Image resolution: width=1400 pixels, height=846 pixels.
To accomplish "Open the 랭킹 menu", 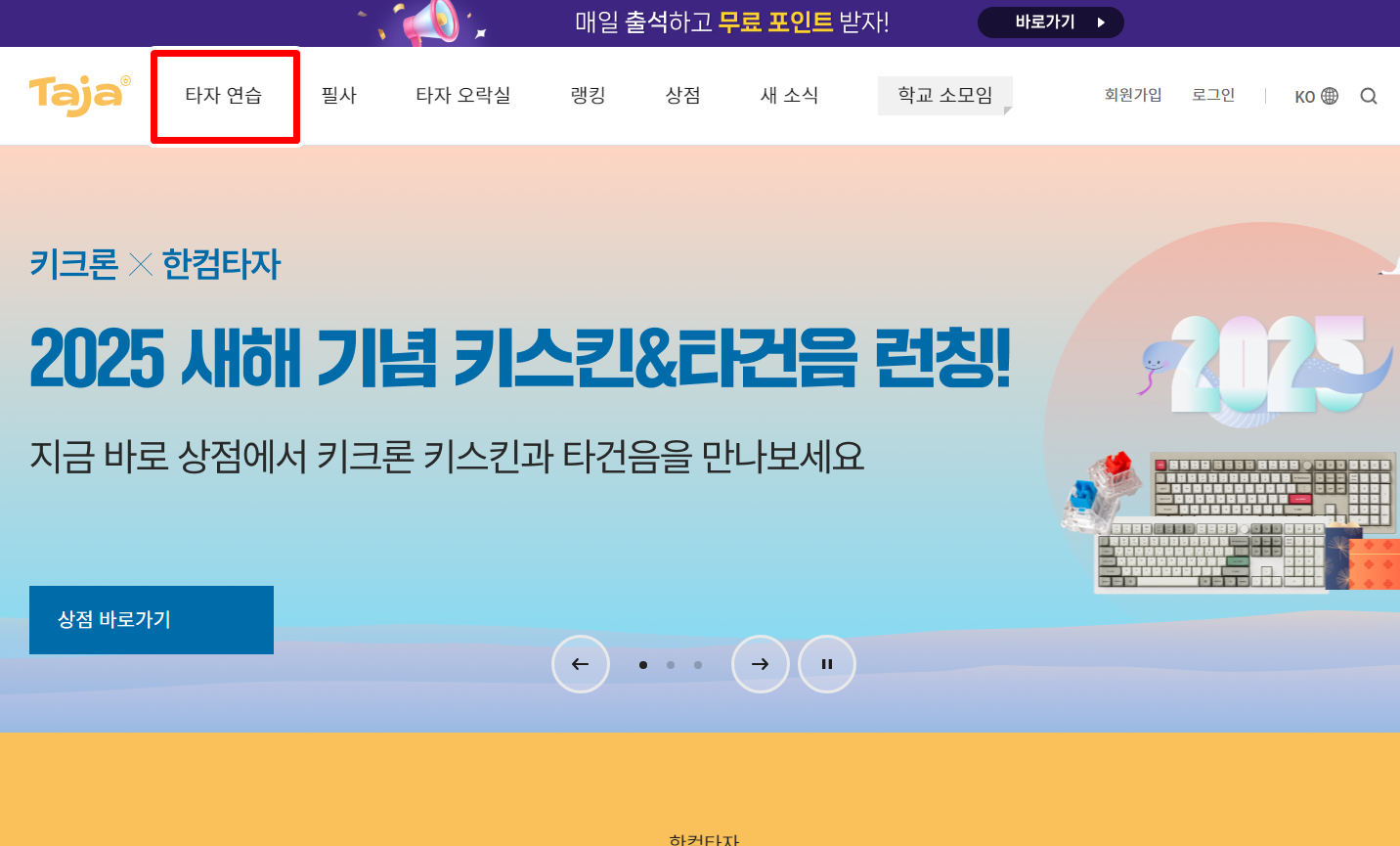I will [x=589, y=96].
